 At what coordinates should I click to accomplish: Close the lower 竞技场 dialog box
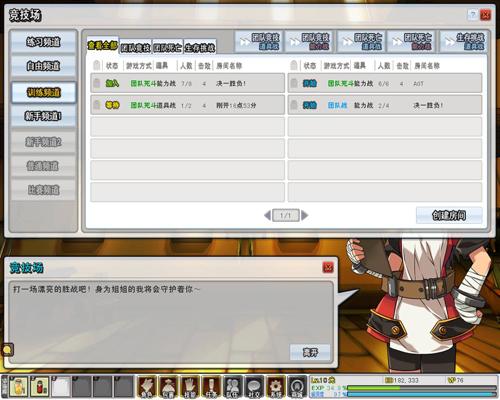(x=328, y=267)
